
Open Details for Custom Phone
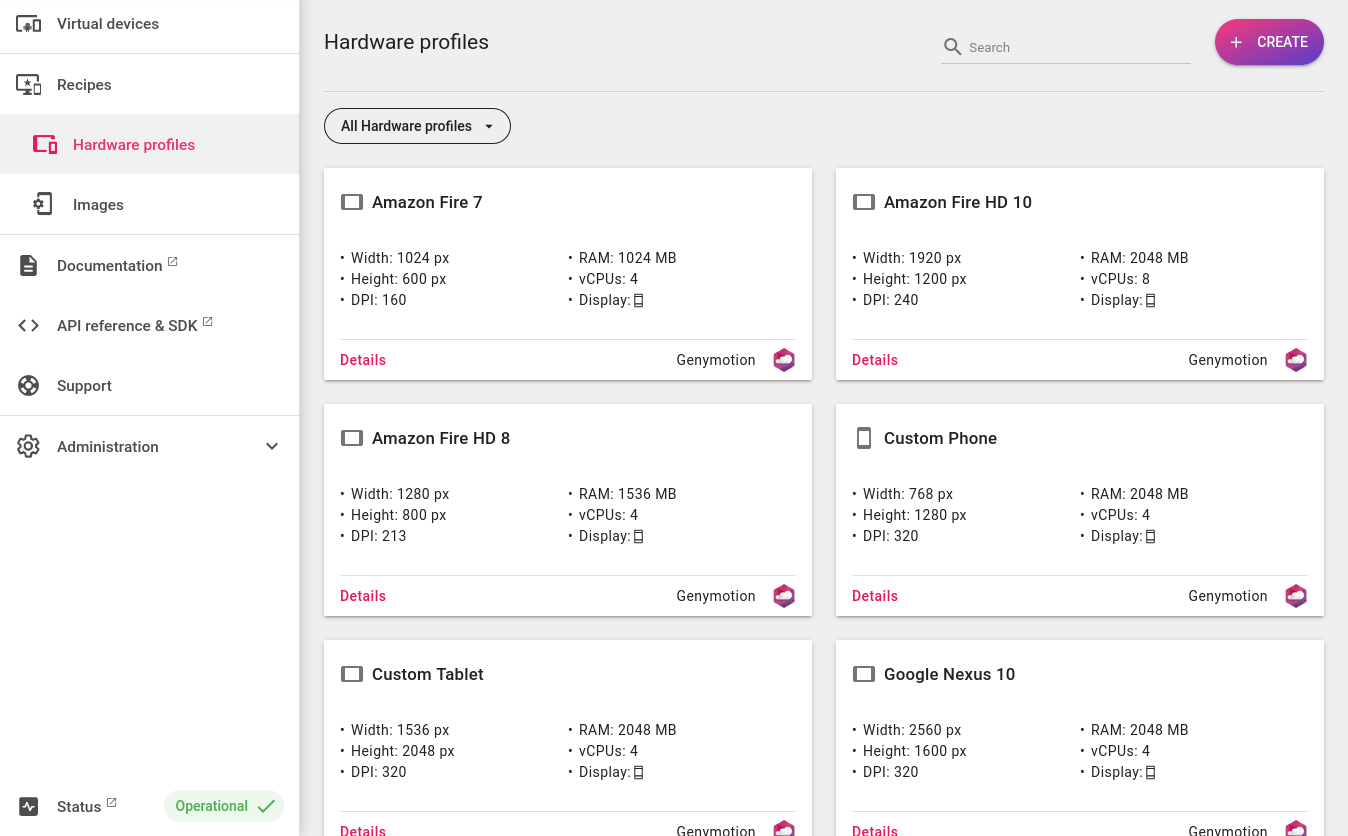coord(875,596)
